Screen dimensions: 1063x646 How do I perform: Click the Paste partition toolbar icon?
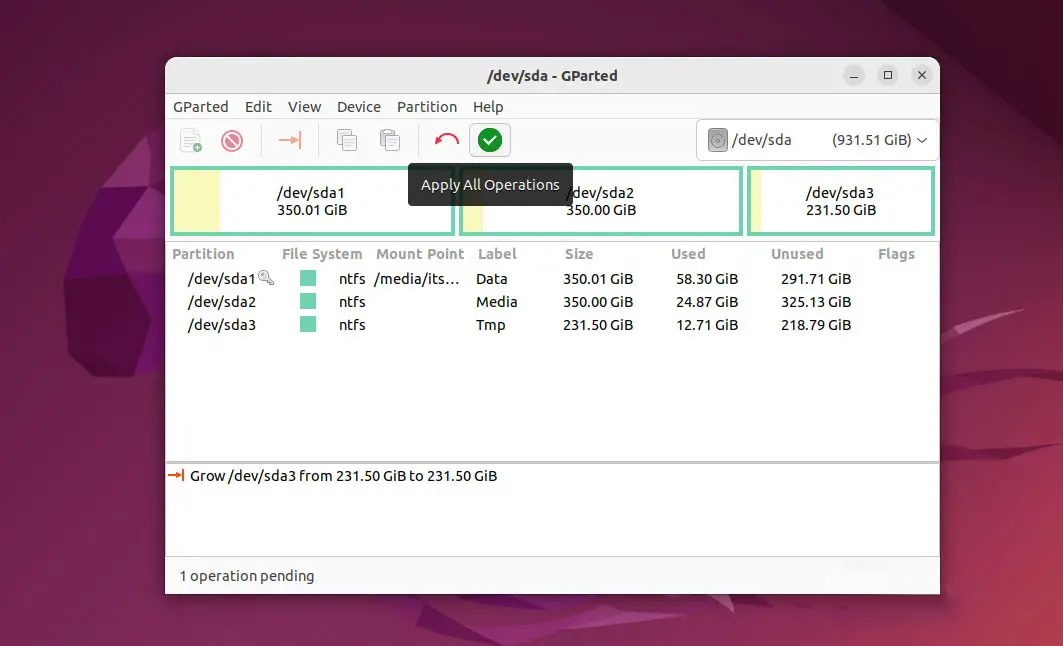coord(390,141)
